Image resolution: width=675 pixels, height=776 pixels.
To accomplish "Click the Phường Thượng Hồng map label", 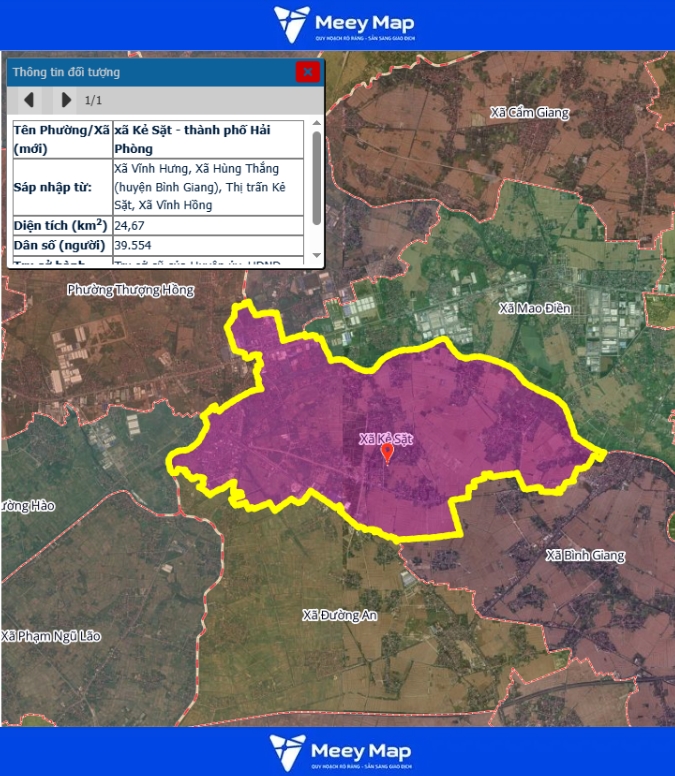I will click(130, 290).
